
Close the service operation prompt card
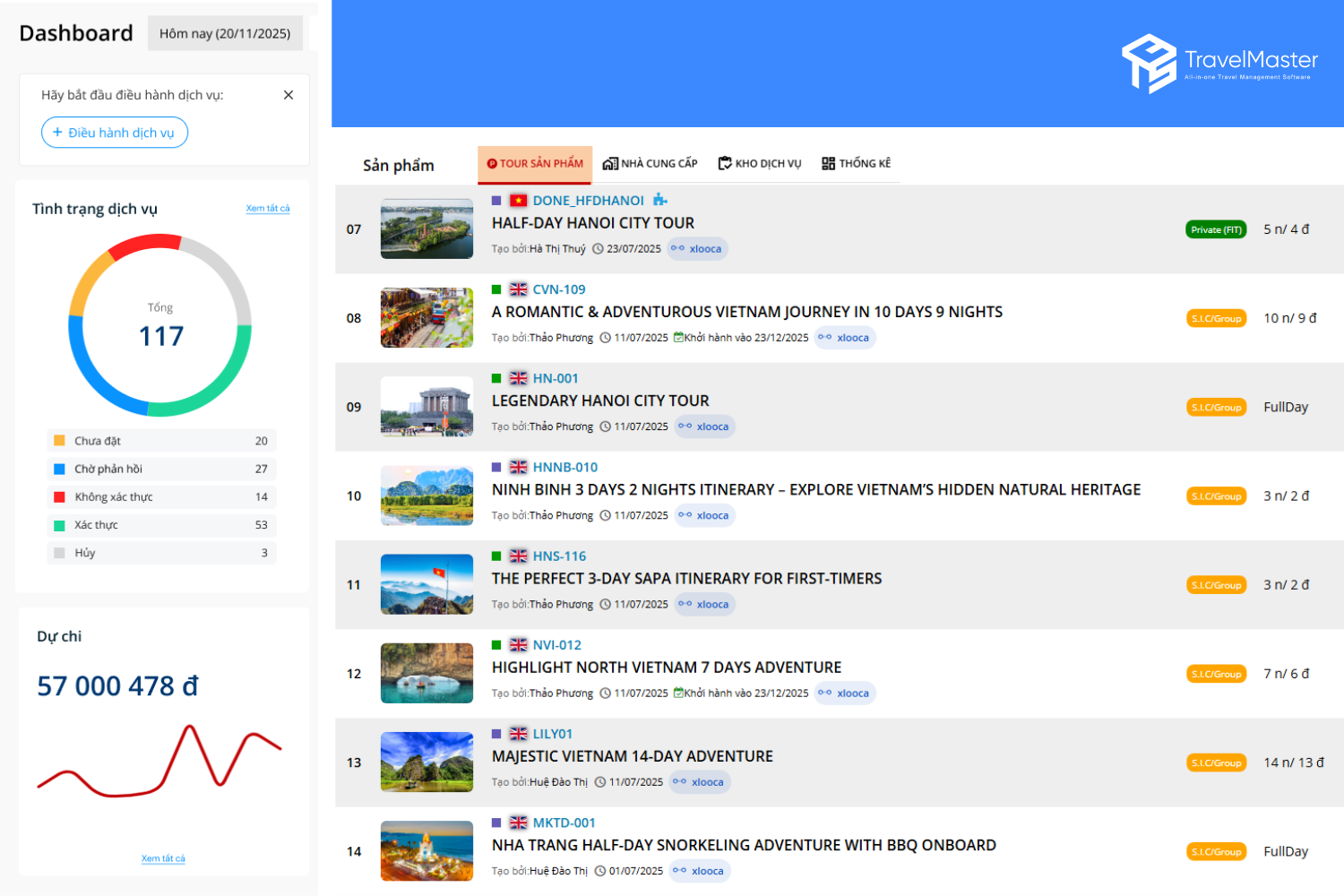(289, 95)
